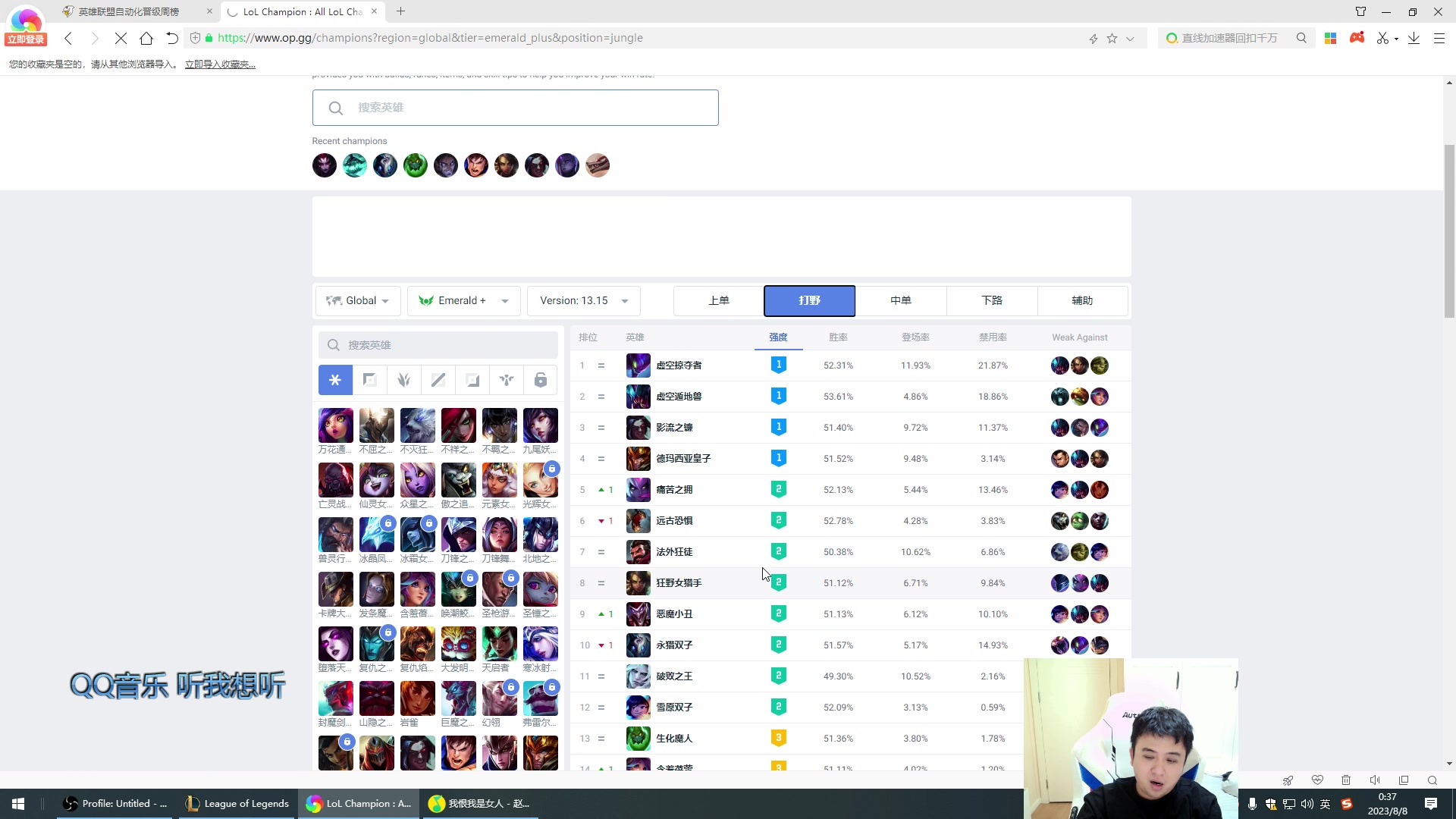The width and height of the screenshot is (1456, 819).
Task: Click the lightning speed mode icon
Action: (x=1094, y=38)
